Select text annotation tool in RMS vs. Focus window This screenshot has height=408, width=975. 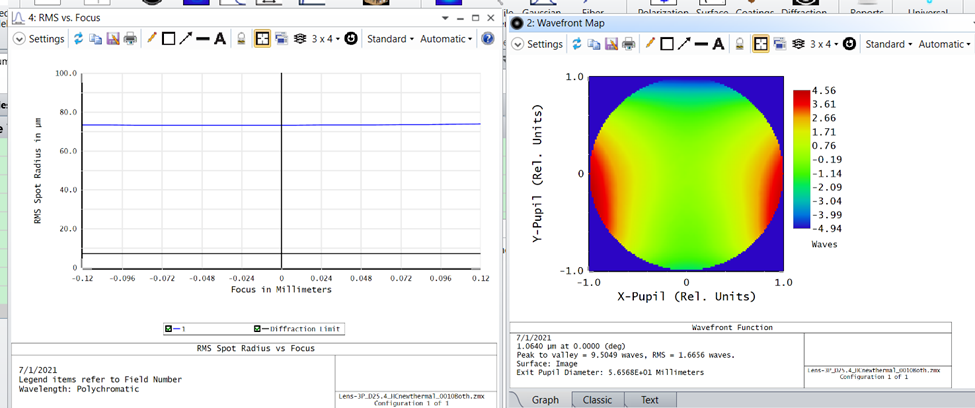click(220, 39)
